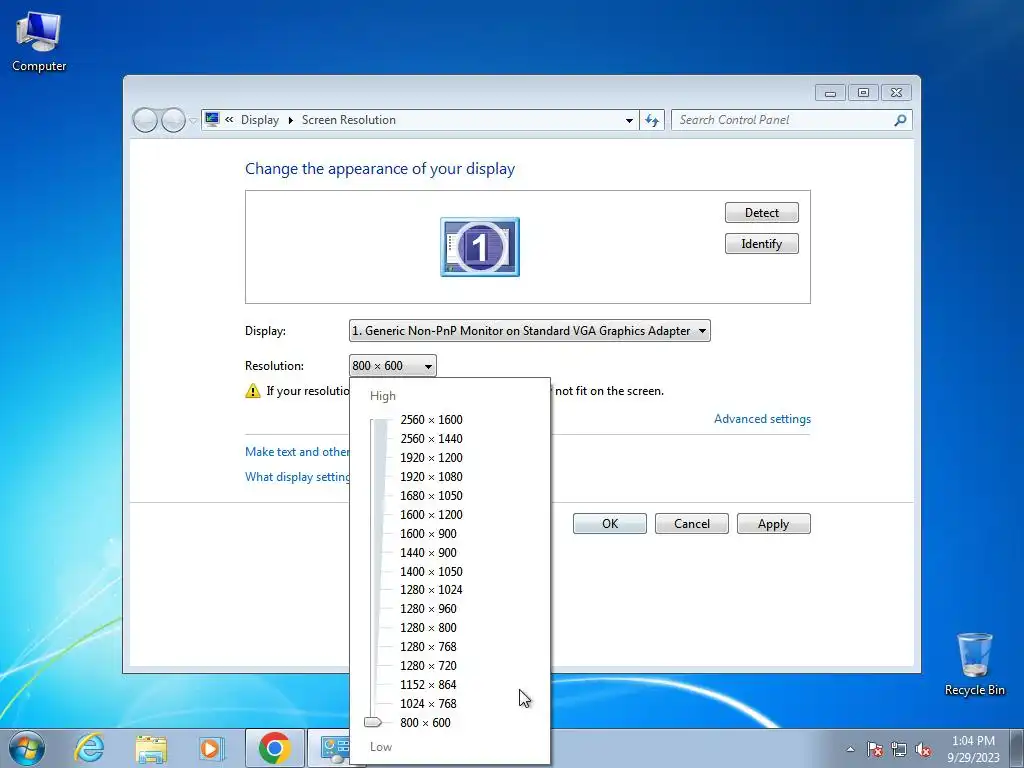Select 1920 × 1080 resolution
This screenshot has width=1024, height=768.
(x=431, y=477)
